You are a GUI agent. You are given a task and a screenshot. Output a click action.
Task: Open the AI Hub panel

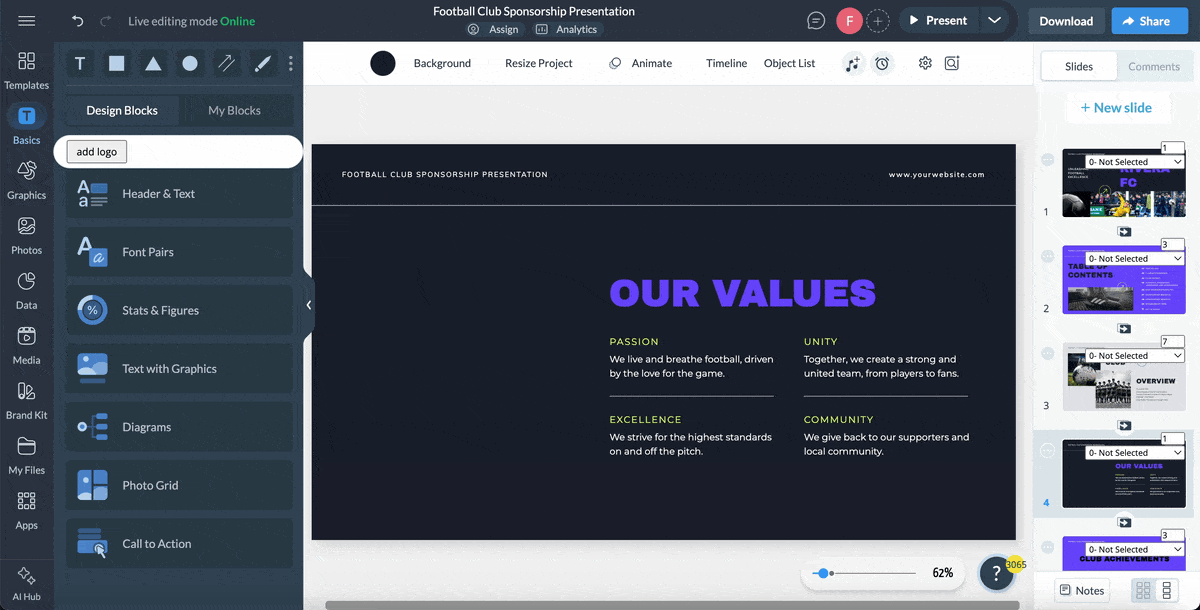(27, 582)
